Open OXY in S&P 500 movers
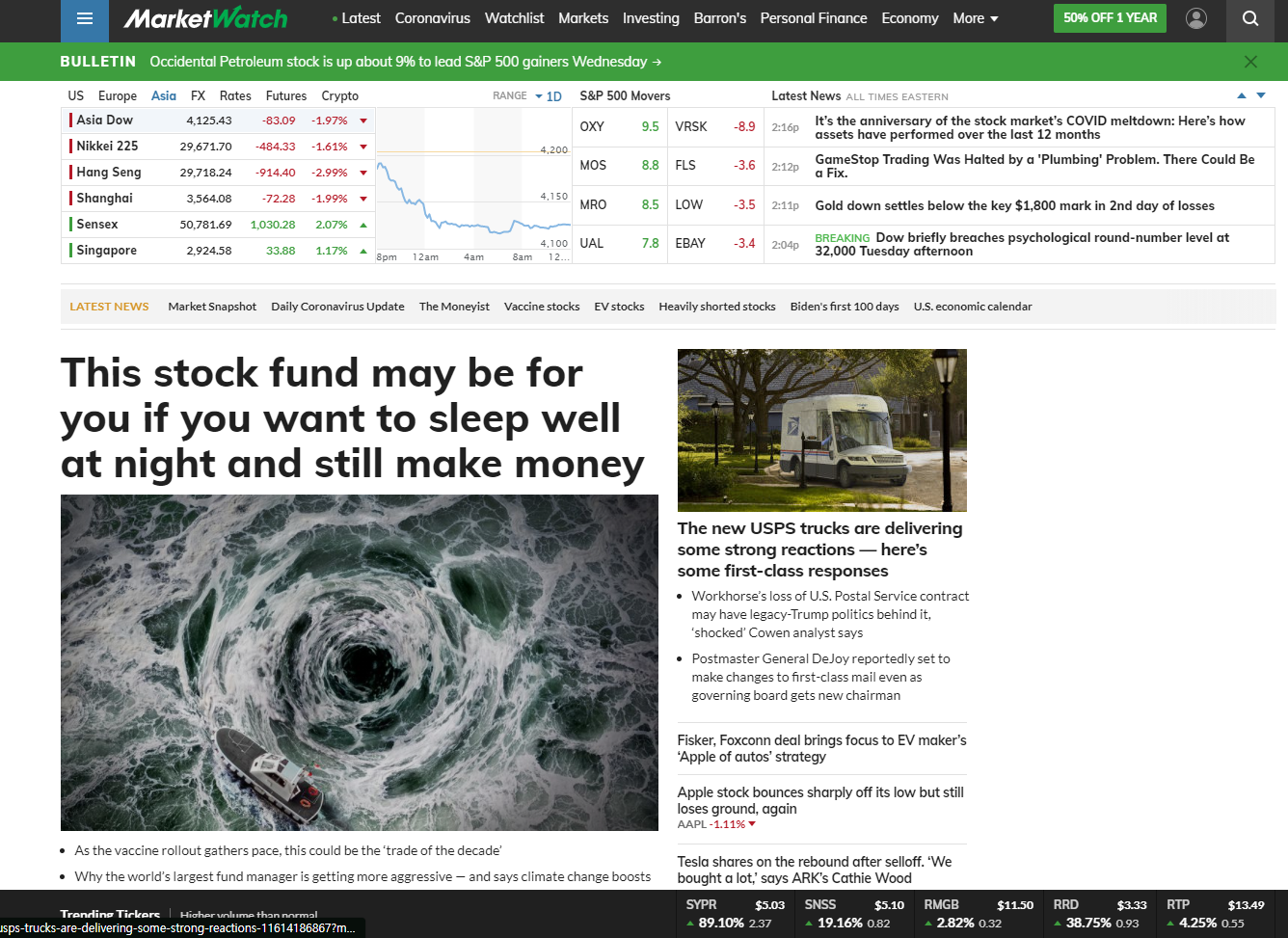Image resolution: width=1288 pixels, height=938 pixels. point(620,126)
